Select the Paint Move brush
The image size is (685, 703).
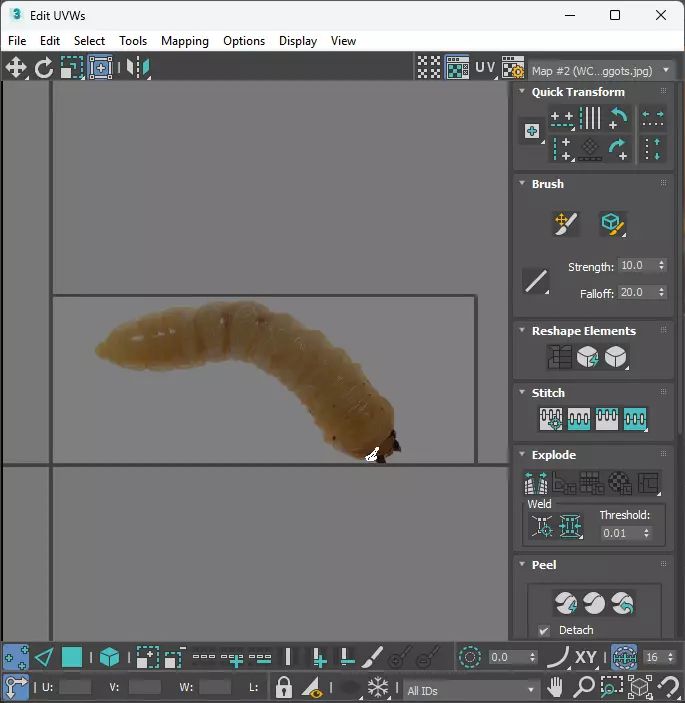[566, 224]
